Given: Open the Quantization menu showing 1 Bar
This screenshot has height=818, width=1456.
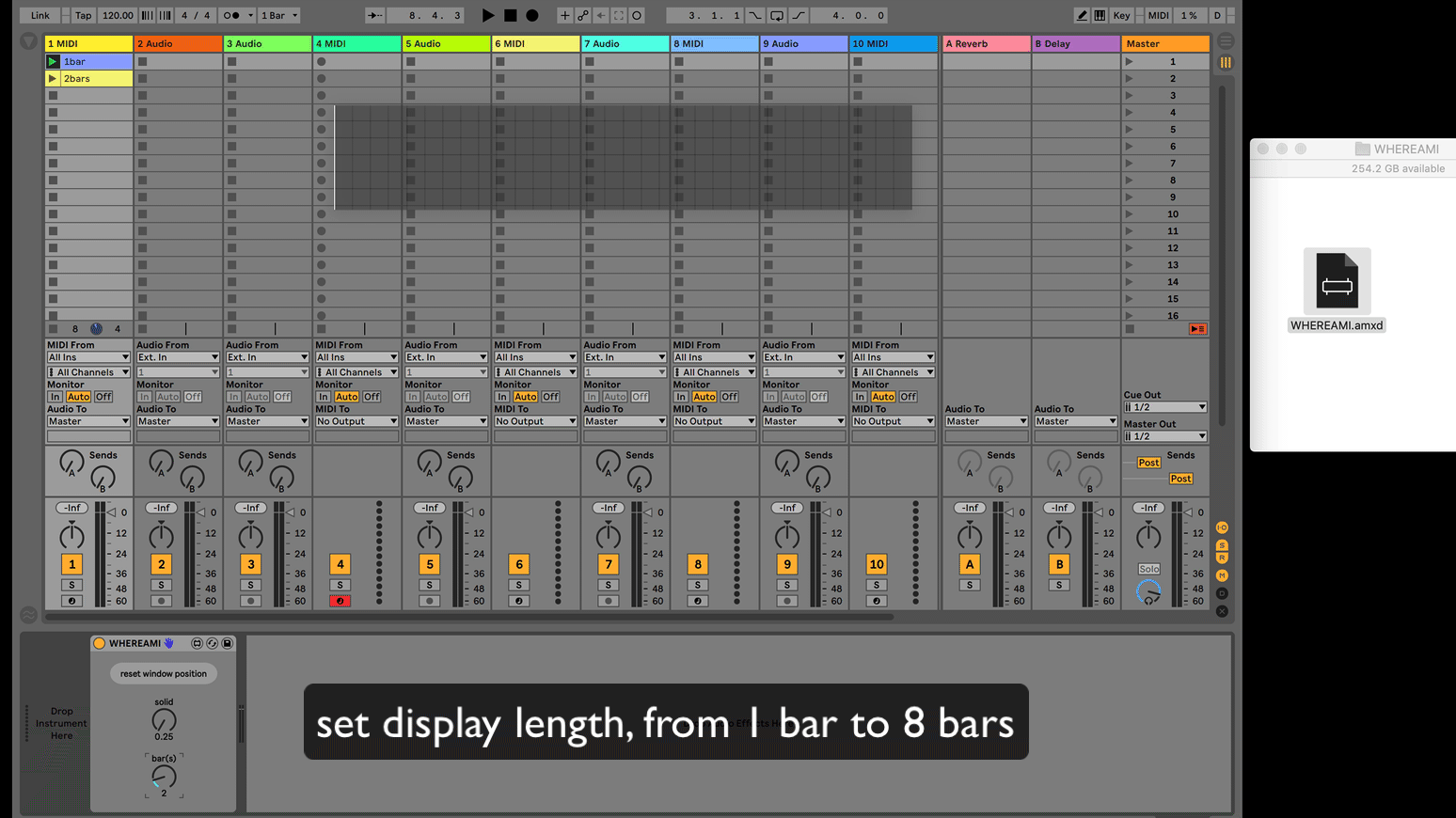Looking at the screenshot, I should tap(279, 15).
